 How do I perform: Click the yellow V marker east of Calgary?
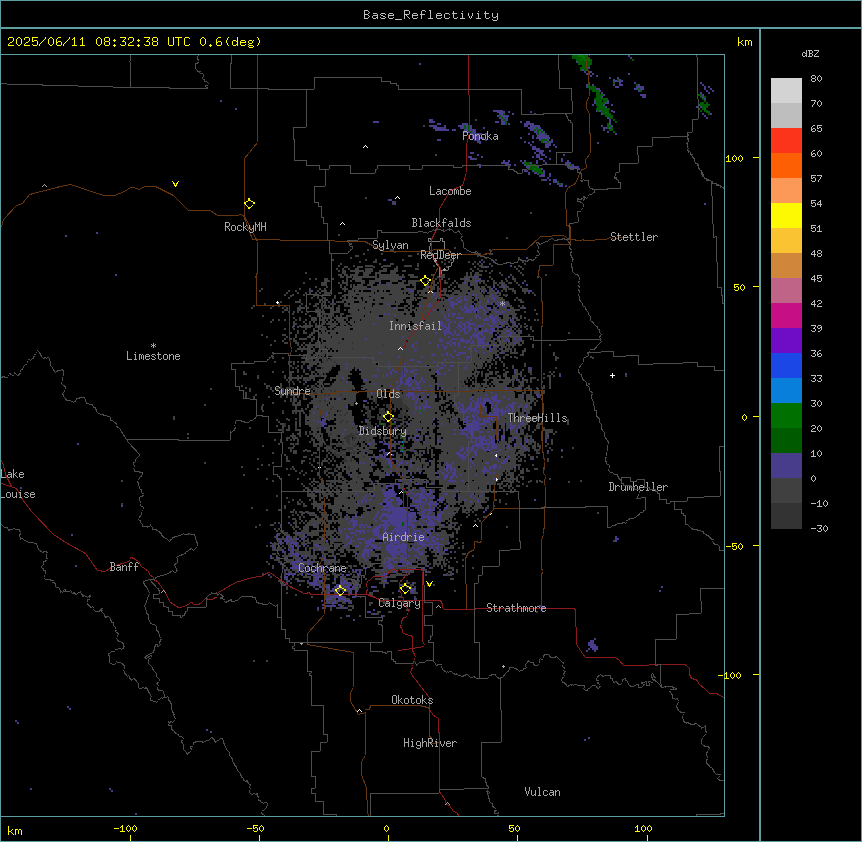click(429, 584)
